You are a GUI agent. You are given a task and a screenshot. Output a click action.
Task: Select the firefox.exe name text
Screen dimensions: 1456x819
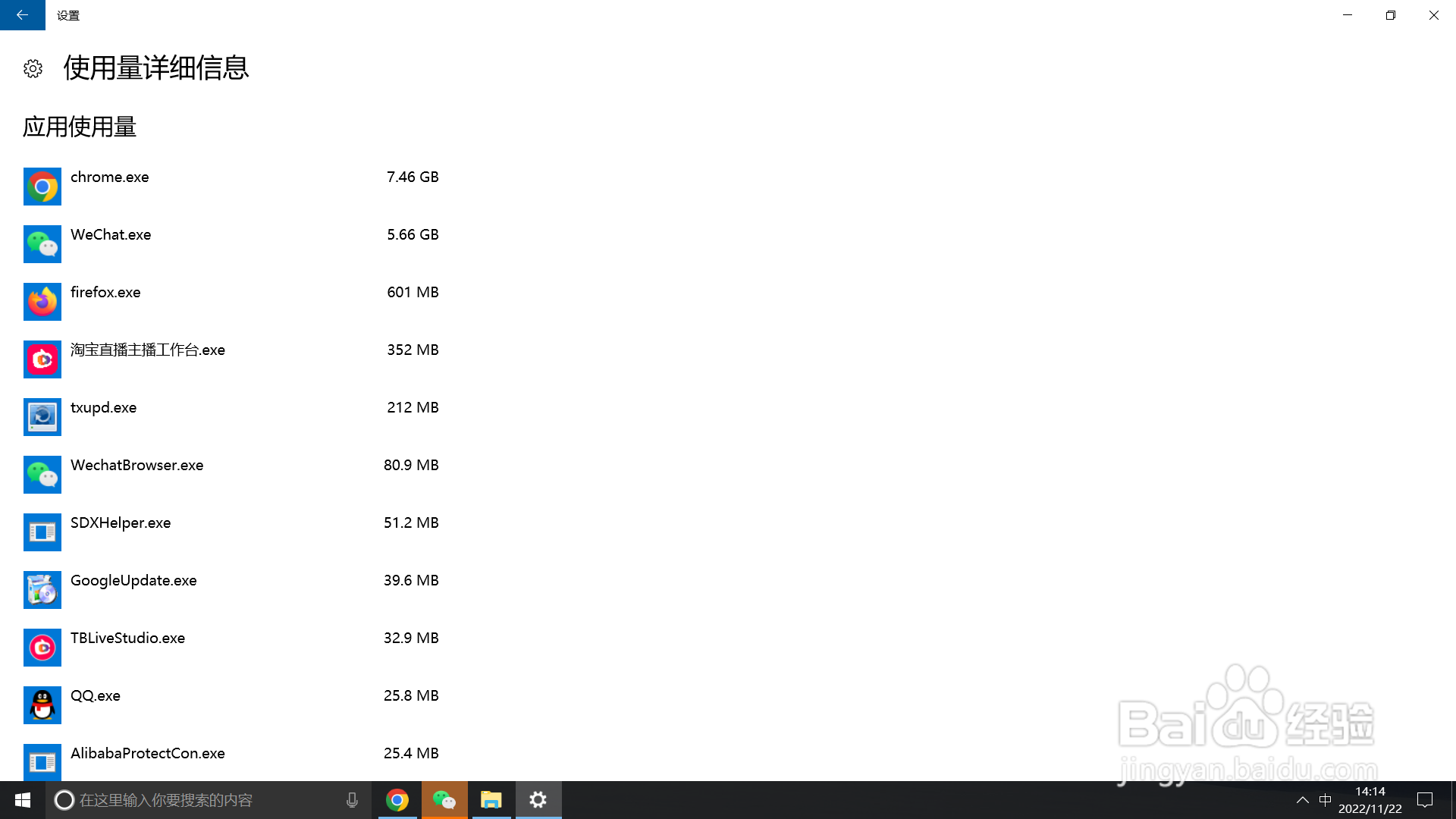coord(105,293)
